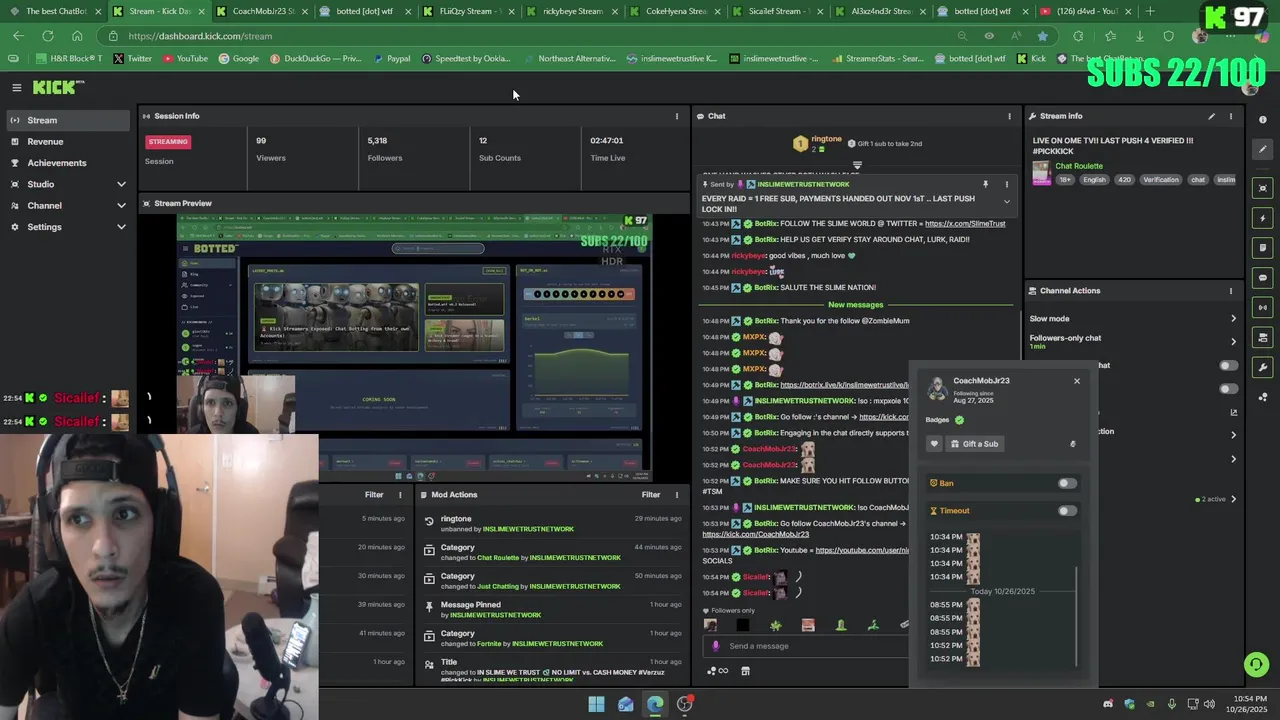Open Windows Start menu

pos(596,704)
